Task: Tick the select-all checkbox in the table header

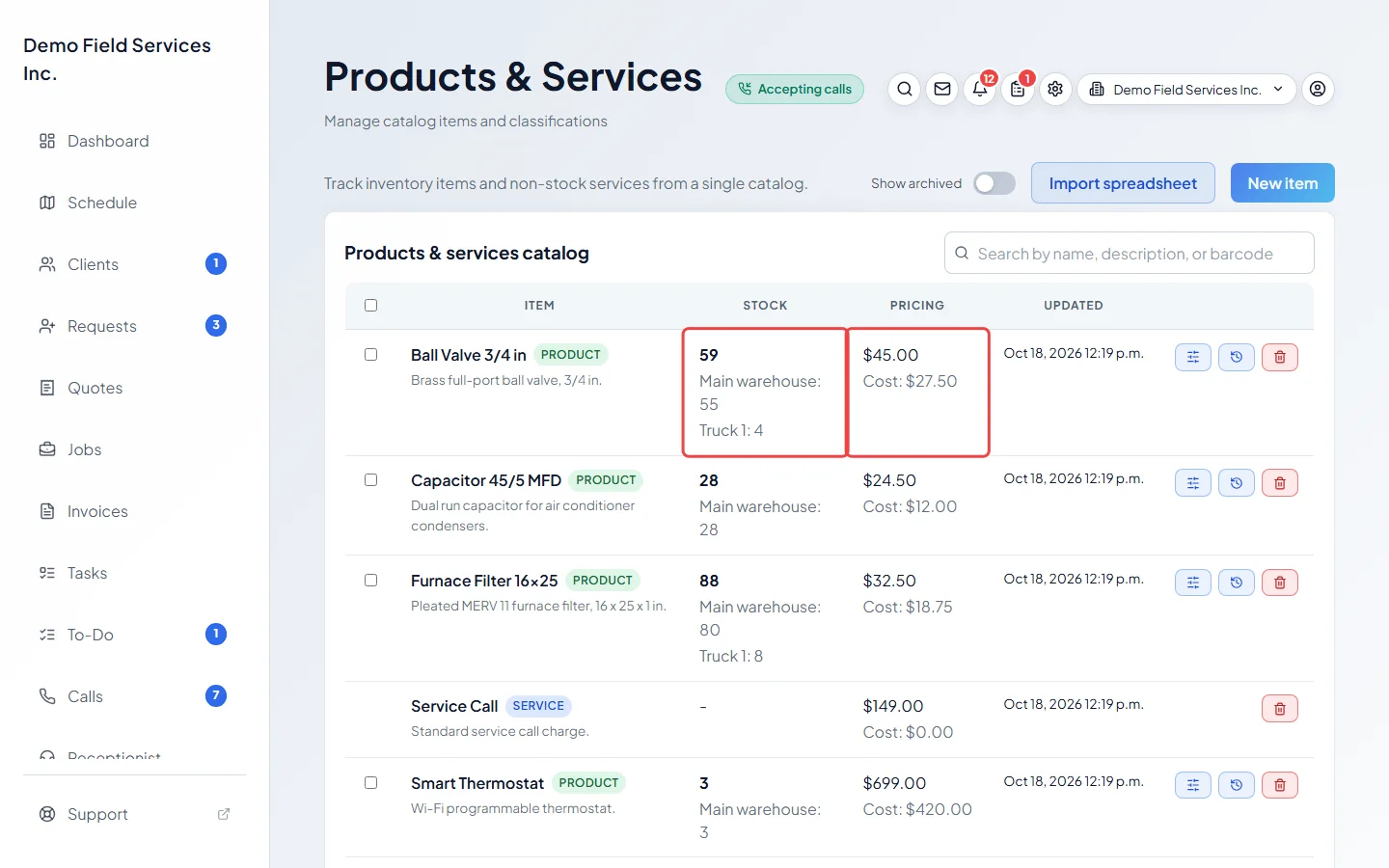Action: tap(370, 306)
